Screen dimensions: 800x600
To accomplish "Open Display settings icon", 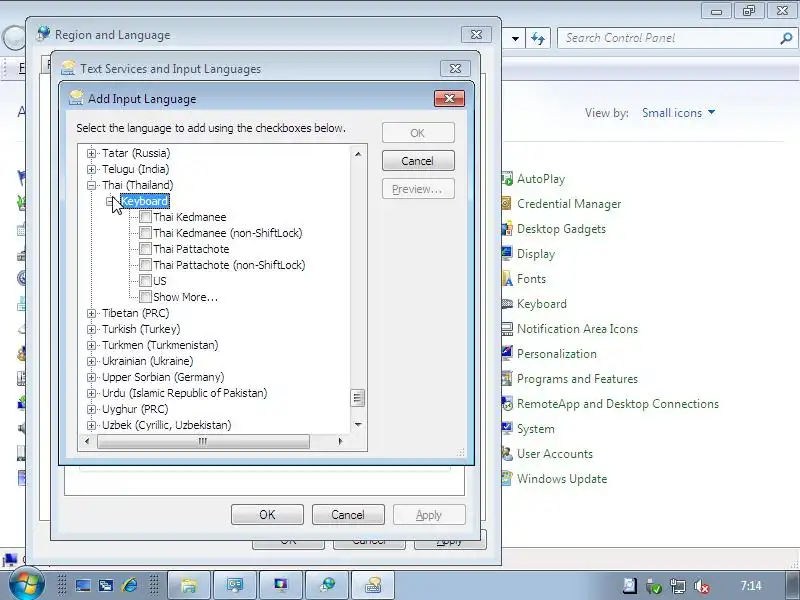I will (507, 253).
